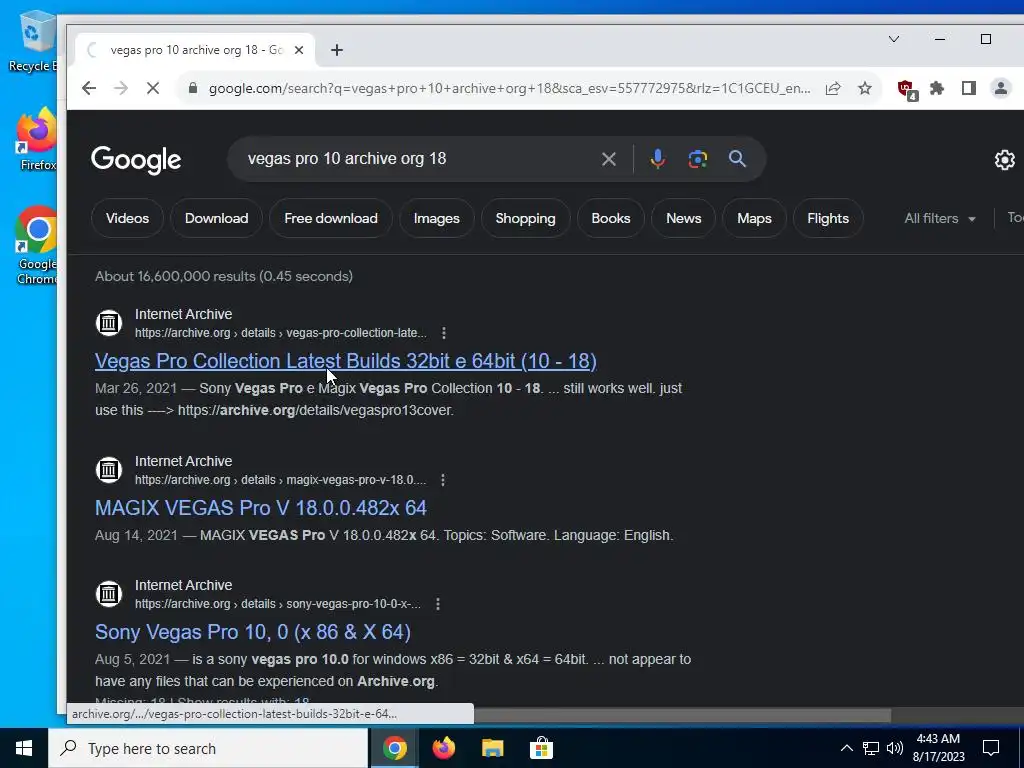Open Firefox desktop shortcut
The height and width of the screenshot is (768, 1024).
point(37,139)
